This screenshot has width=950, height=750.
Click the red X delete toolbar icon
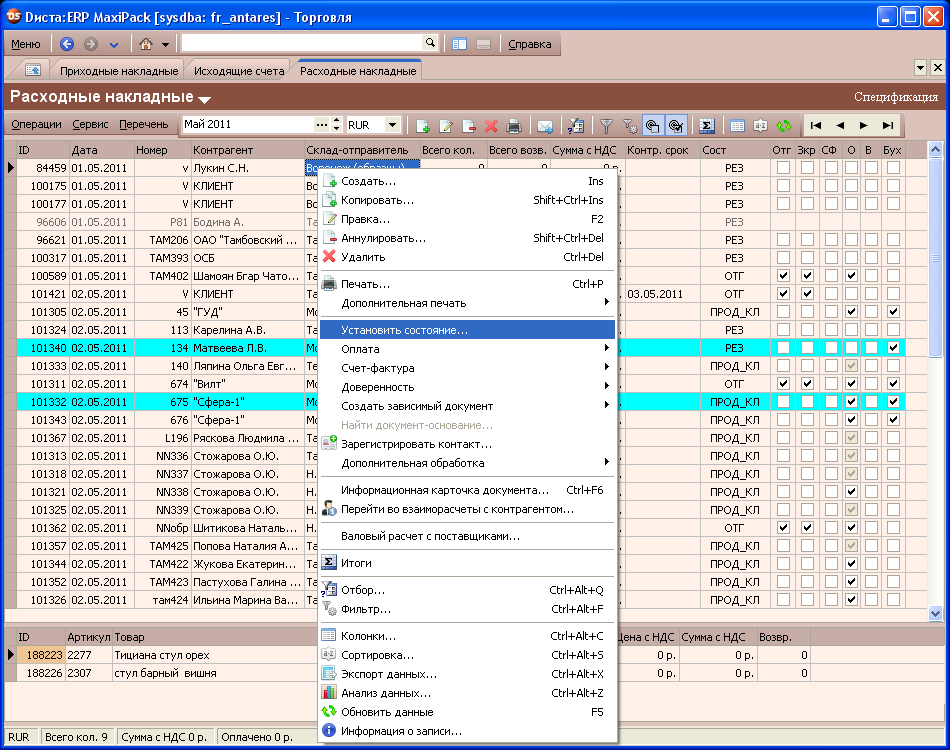coord(491,126)
